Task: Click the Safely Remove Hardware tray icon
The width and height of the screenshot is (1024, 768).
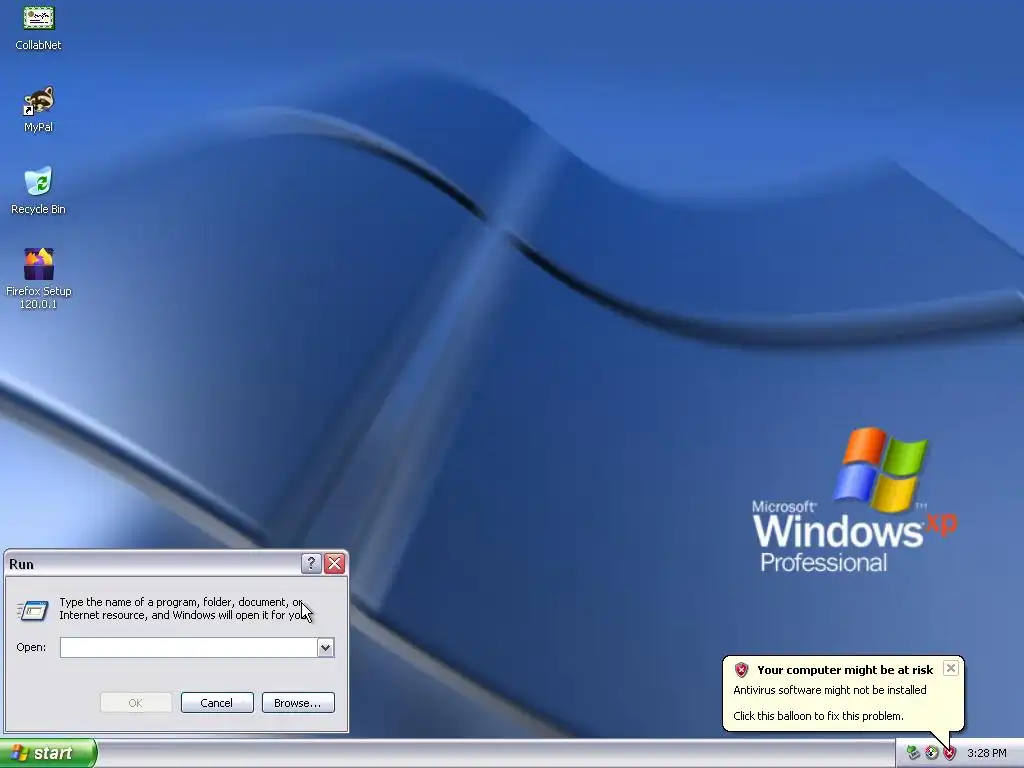Action: click(913, 753)
